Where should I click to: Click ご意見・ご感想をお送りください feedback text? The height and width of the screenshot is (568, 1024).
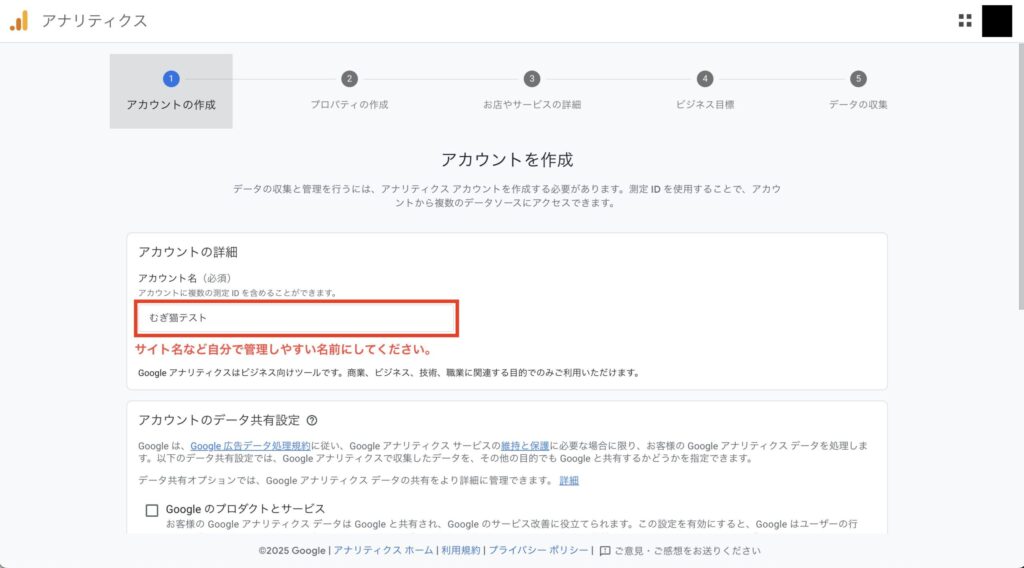pos(687,551)
